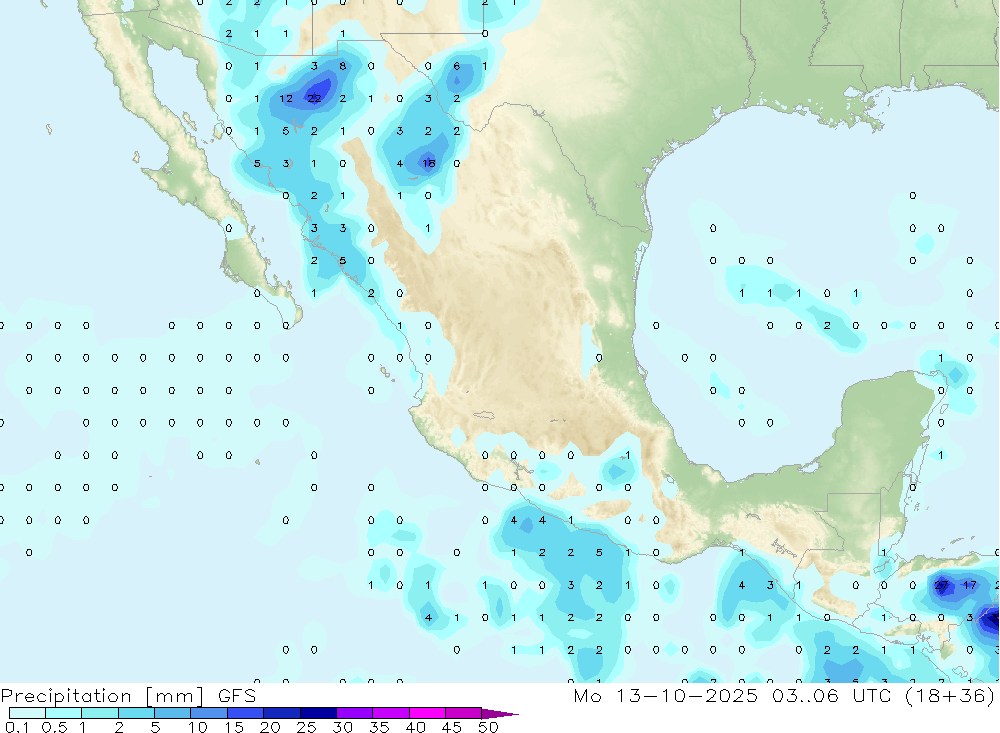This screenshot has height=733, width=1000.
Task: Select the 2–5 mm legend color swatch
Action: [x=136, y=713]
